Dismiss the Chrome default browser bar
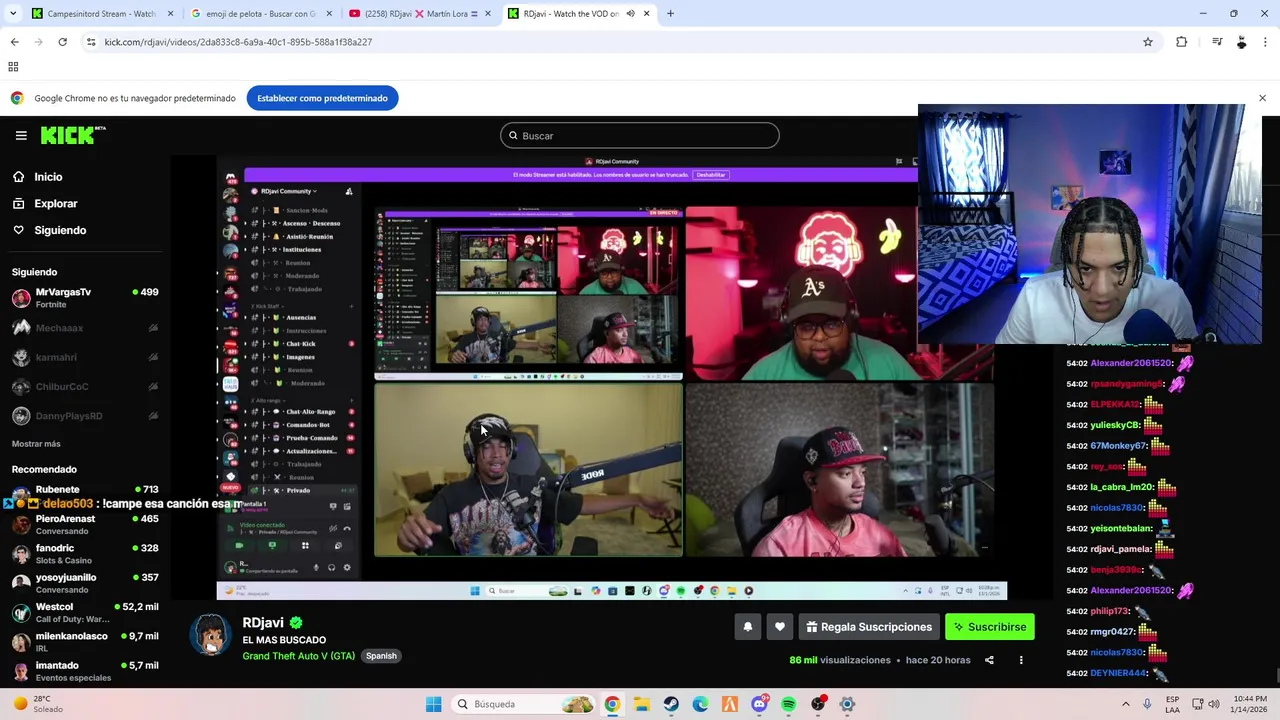 [1262, 98]
